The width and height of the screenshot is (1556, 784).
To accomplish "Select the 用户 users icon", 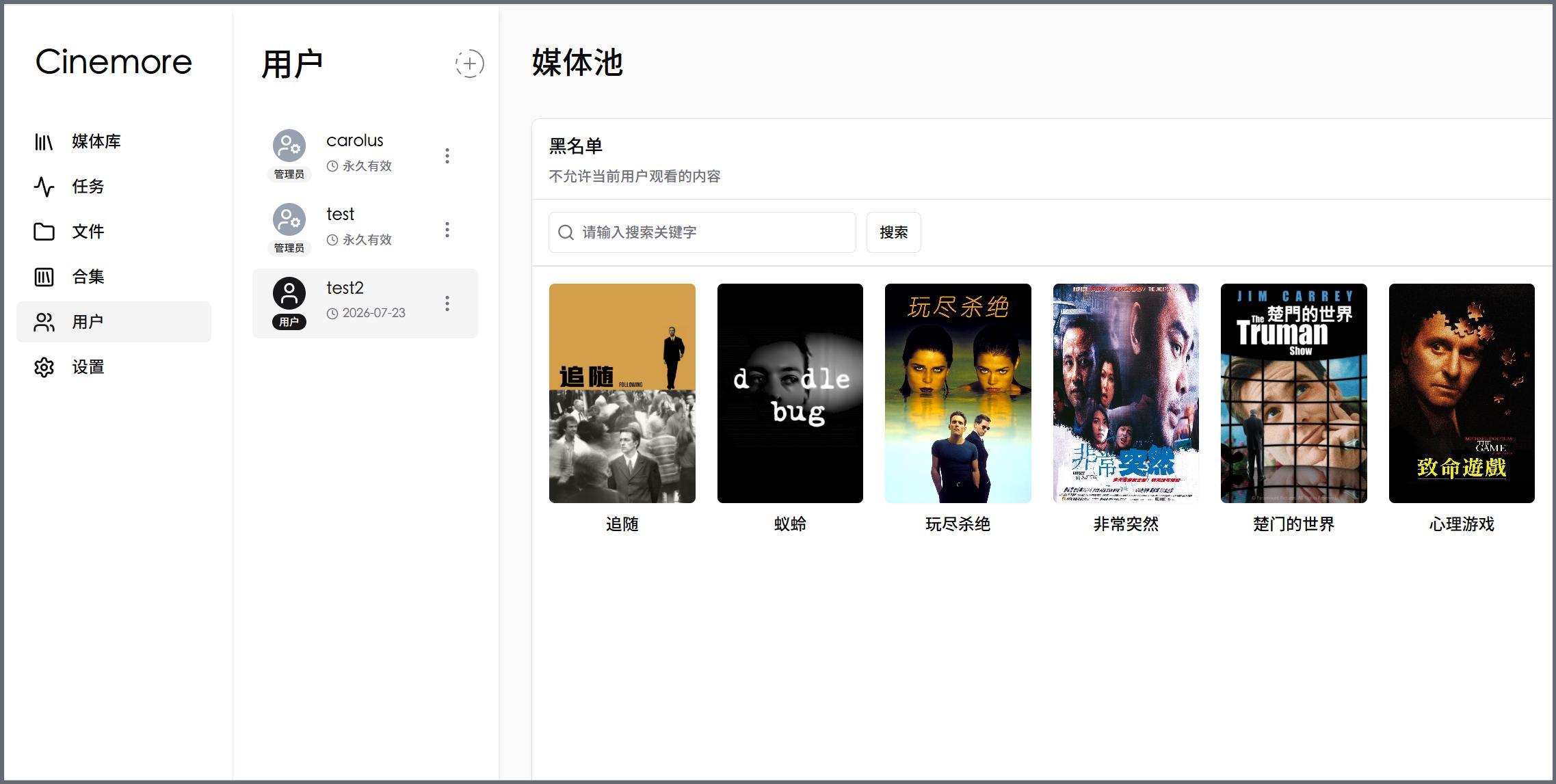I will click(44, 321).
